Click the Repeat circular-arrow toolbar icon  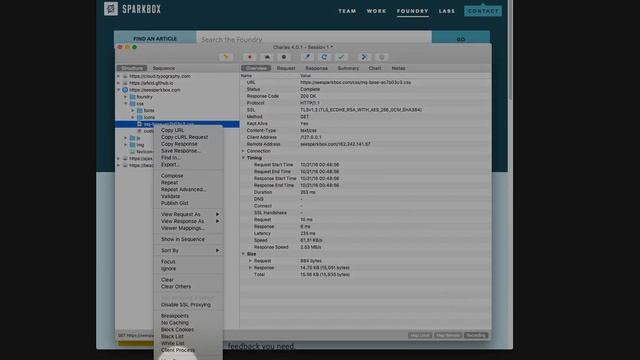tap(324, 57)
